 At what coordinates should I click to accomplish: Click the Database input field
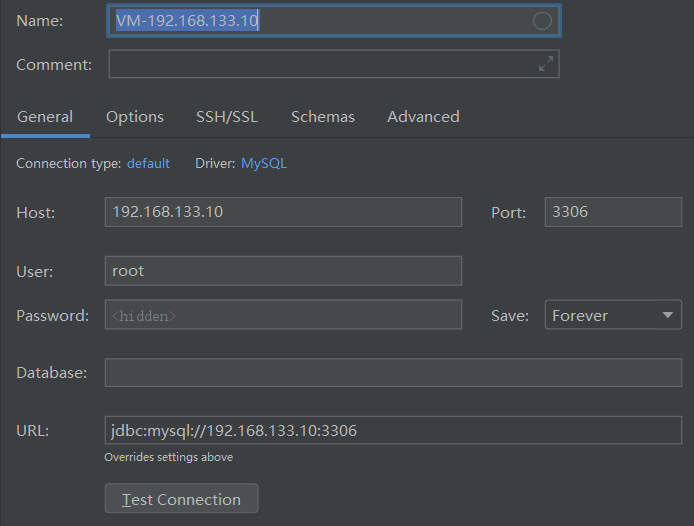393,372
